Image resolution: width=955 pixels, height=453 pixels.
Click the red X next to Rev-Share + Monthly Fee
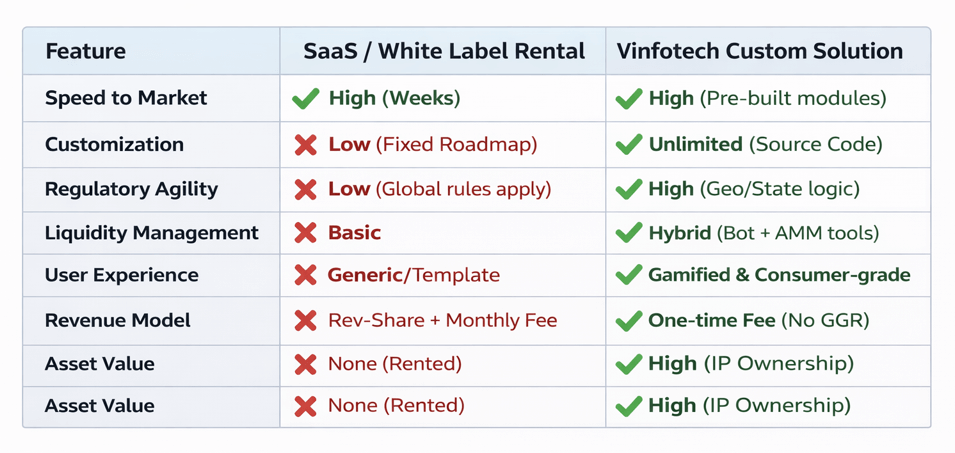[x=305, y=320]
